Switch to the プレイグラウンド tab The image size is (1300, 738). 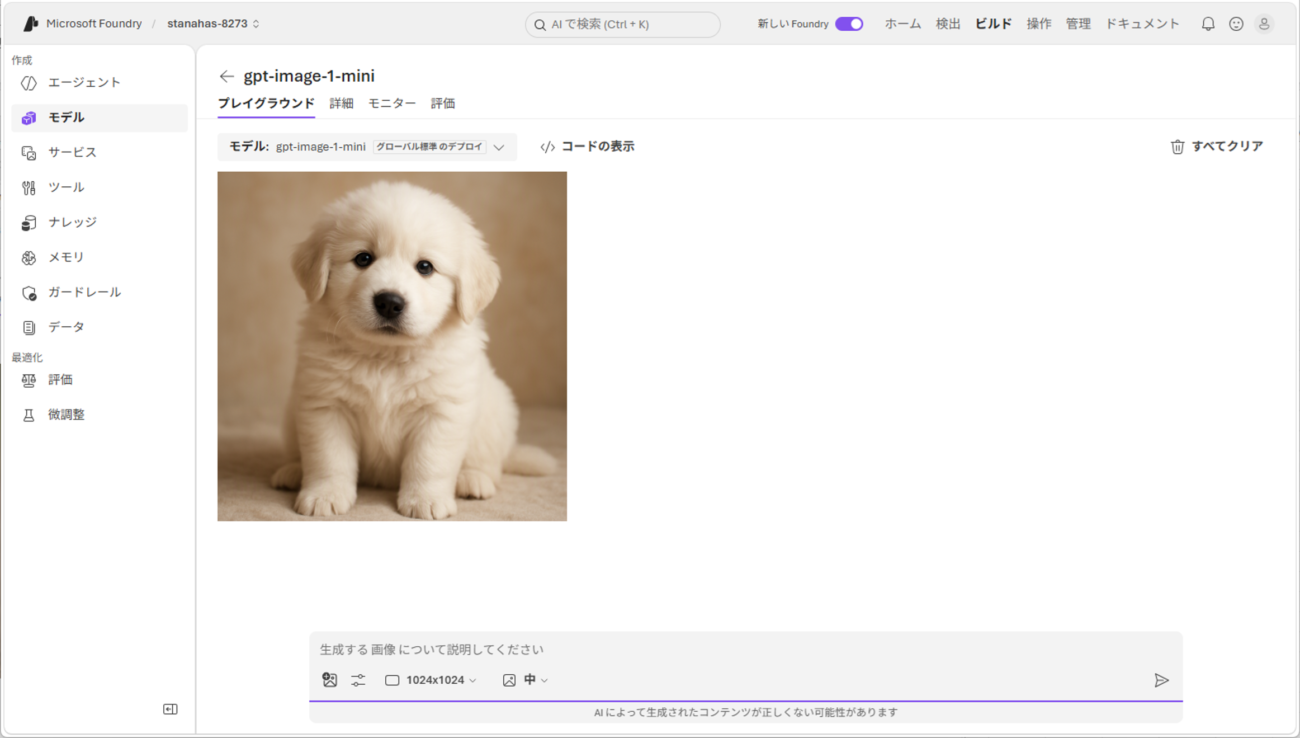[266, 104]
